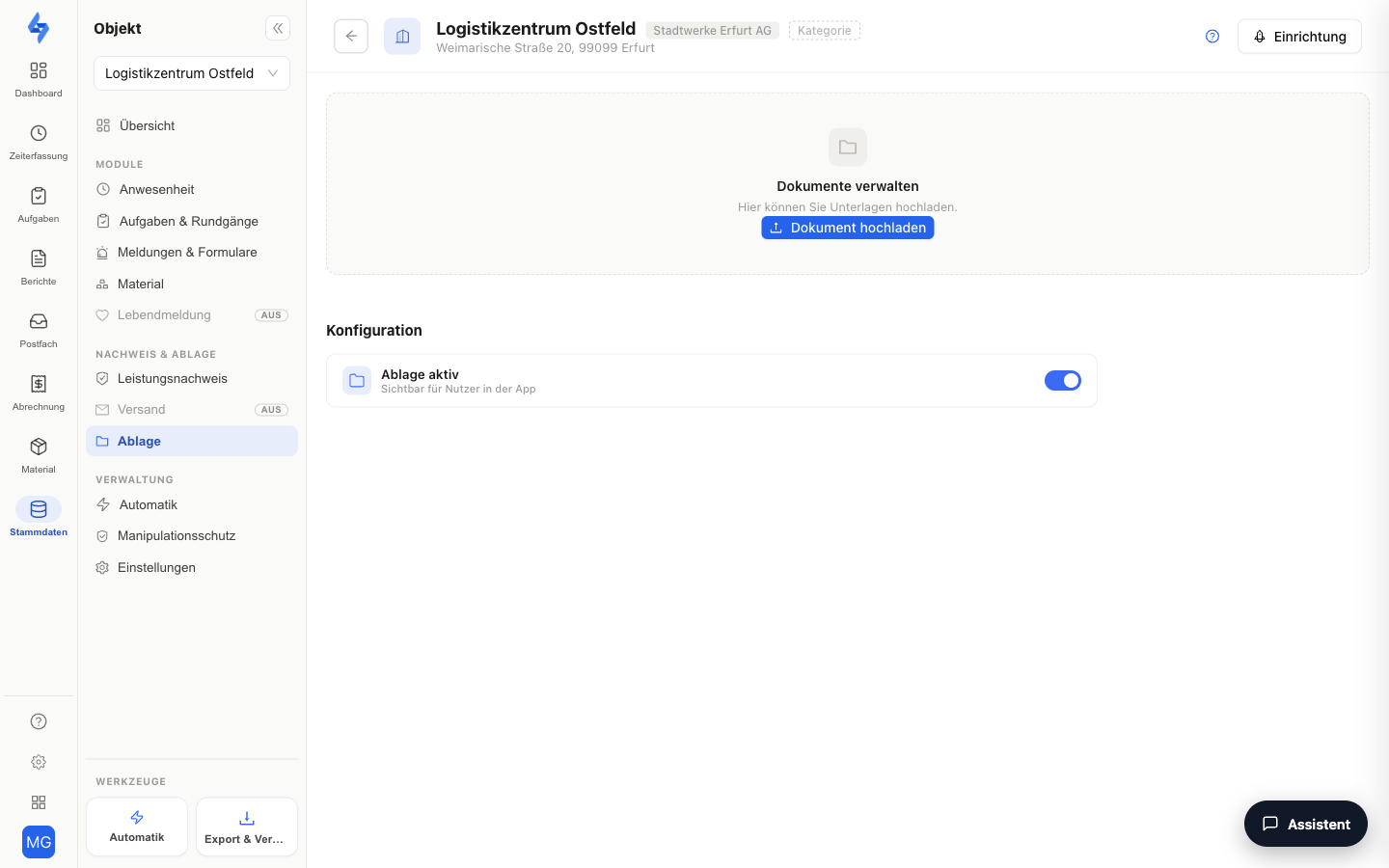Open the Automatik tool card

(137, 827)
